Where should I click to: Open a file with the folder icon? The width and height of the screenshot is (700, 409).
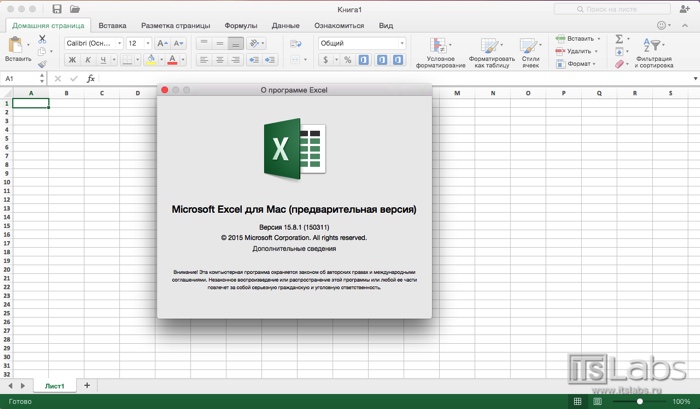coord(75,9)
